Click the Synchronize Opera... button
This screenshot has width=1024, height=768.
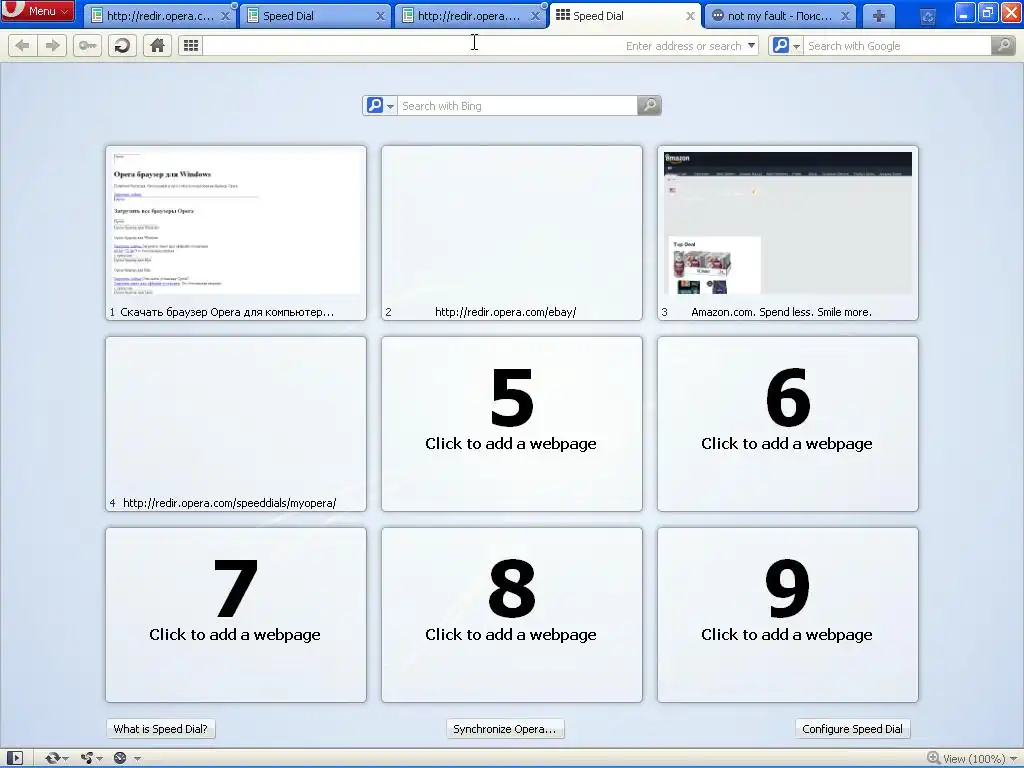(x=505, y=729)
